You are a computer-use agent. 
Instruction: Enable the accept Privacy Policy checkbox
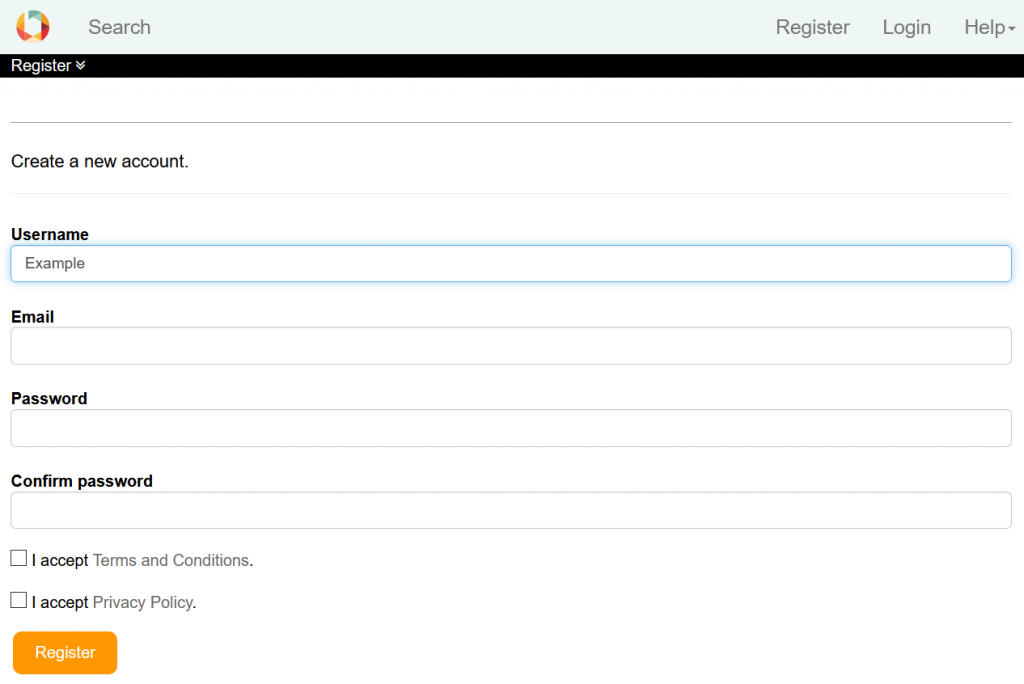[19, 600]
